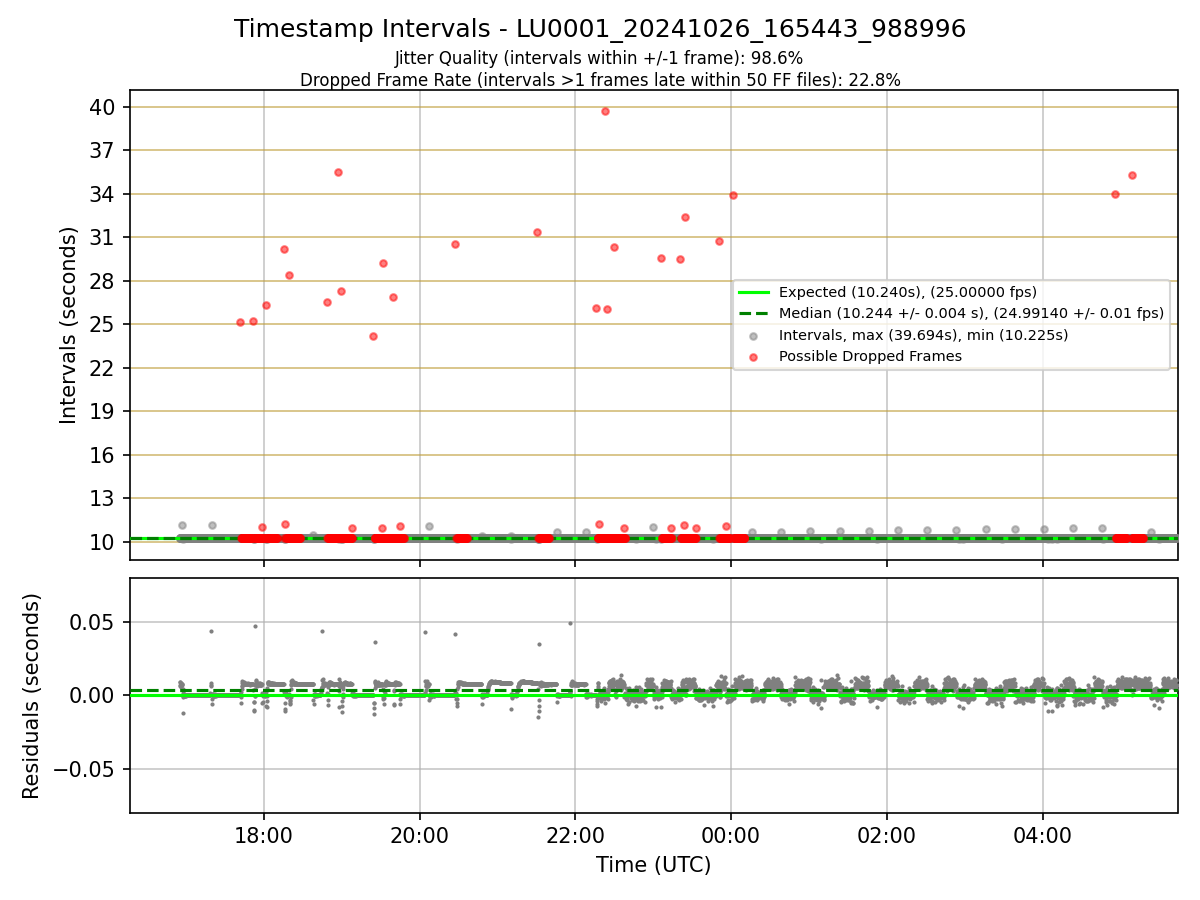Image resolution: width=1200 pixels, height=900 pixels.
Task: Click the plot title 'Timestamp Intervals - LU0001_20241026_165443_988996'
Action: (600, 29)
